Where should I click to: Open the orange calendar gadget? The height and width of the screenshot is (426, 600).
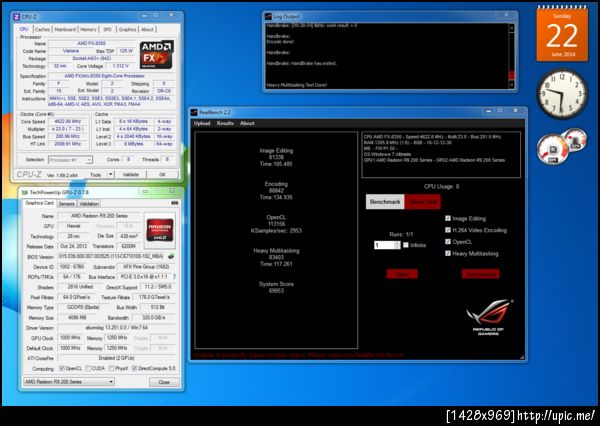click(x=562, y=33)
